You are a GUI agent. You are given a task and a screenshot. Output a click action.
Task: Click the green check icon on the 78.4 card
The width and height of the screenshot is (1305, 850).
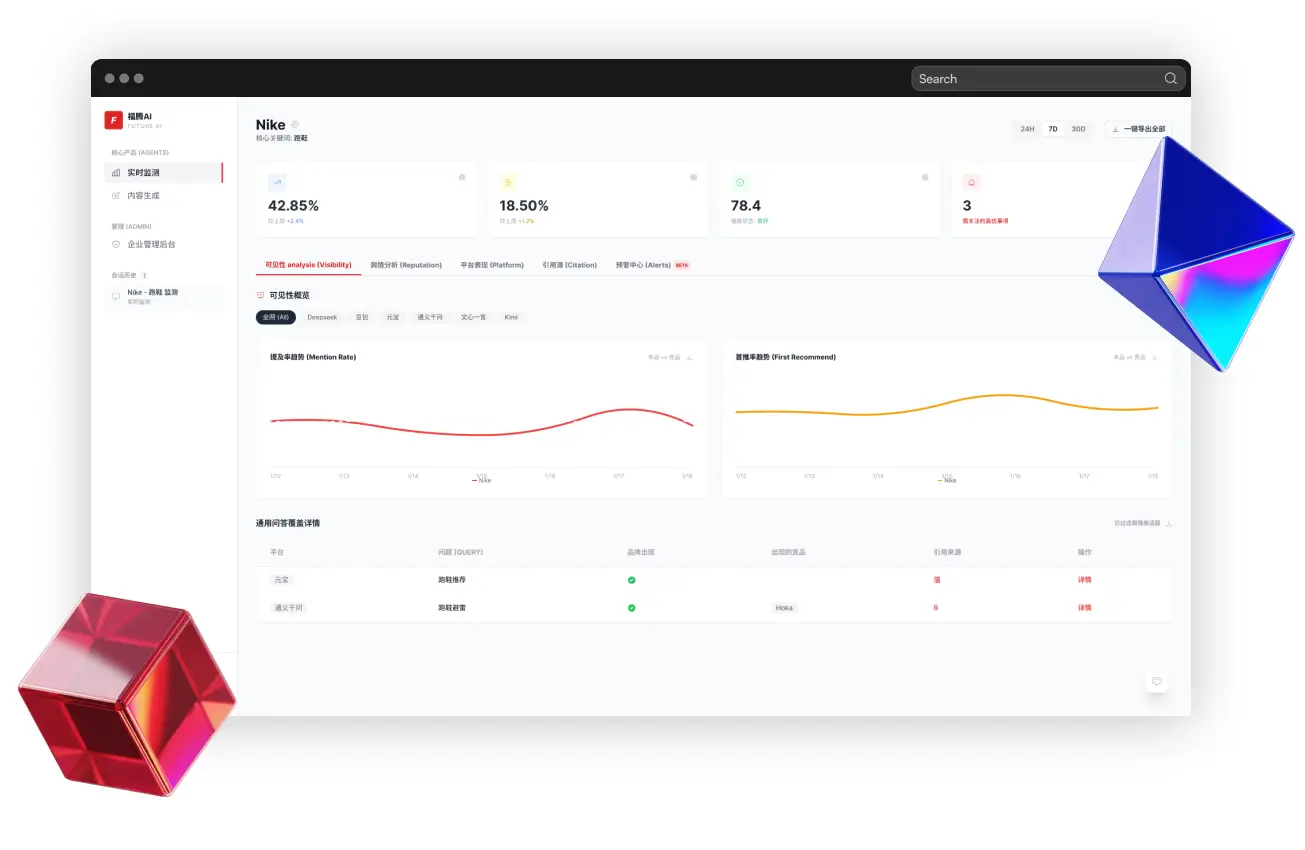(740, 182)
